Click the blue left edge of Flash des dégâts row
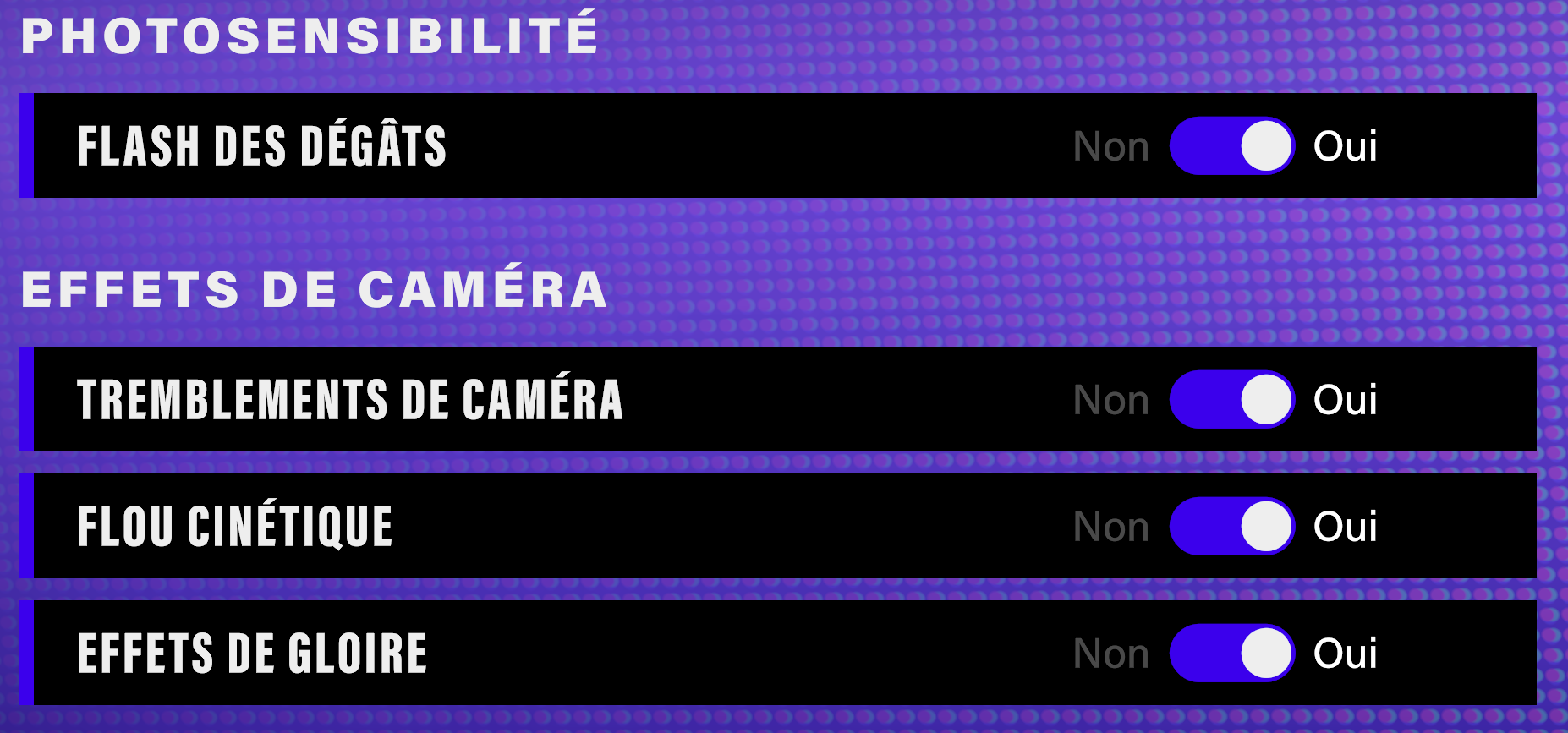The image size is (1568, 733). [26, 145]
